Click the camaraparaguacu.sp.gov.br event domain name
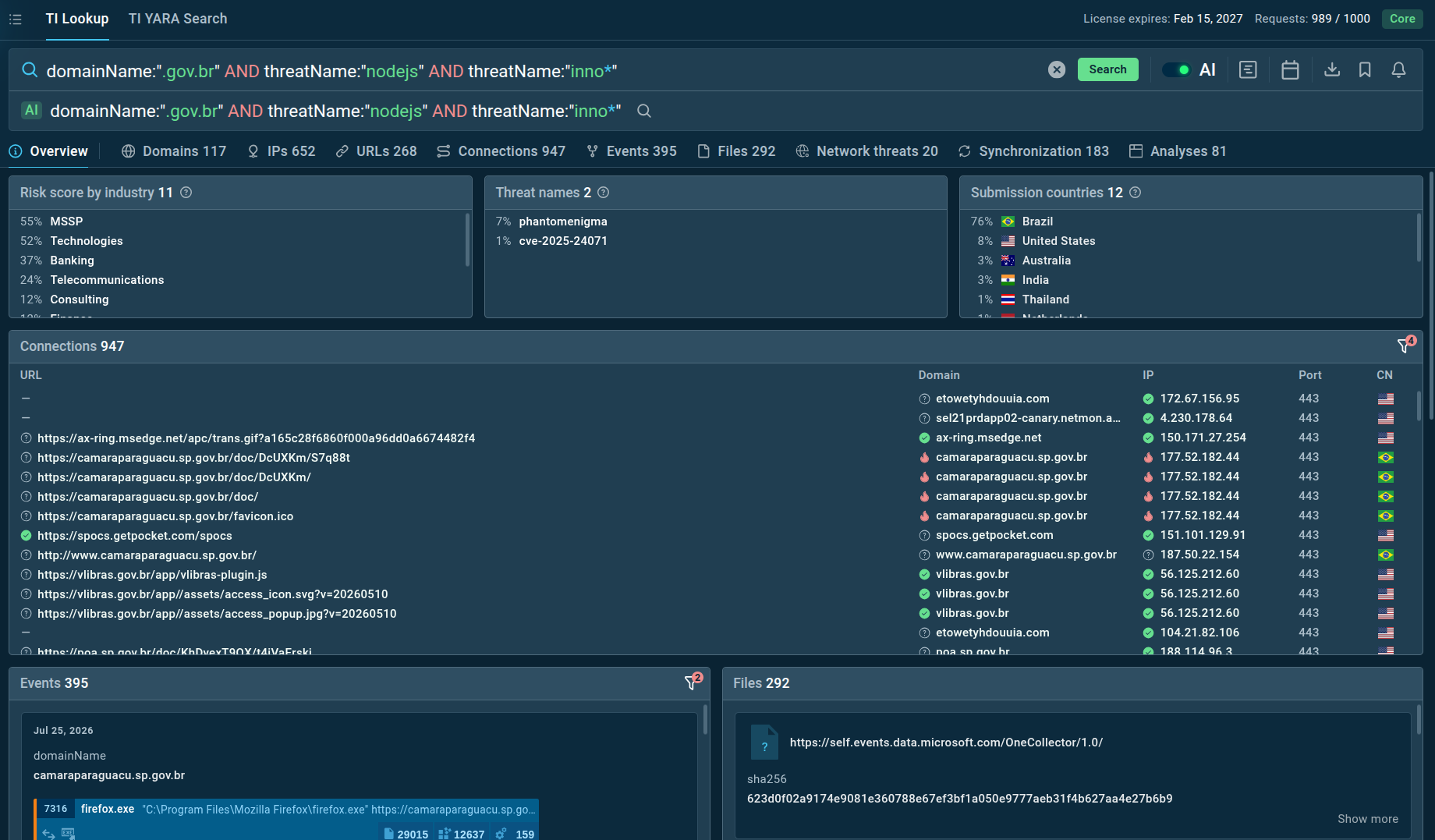The height and width of the screenshot is (840, 1435). [x=109, y=775]
